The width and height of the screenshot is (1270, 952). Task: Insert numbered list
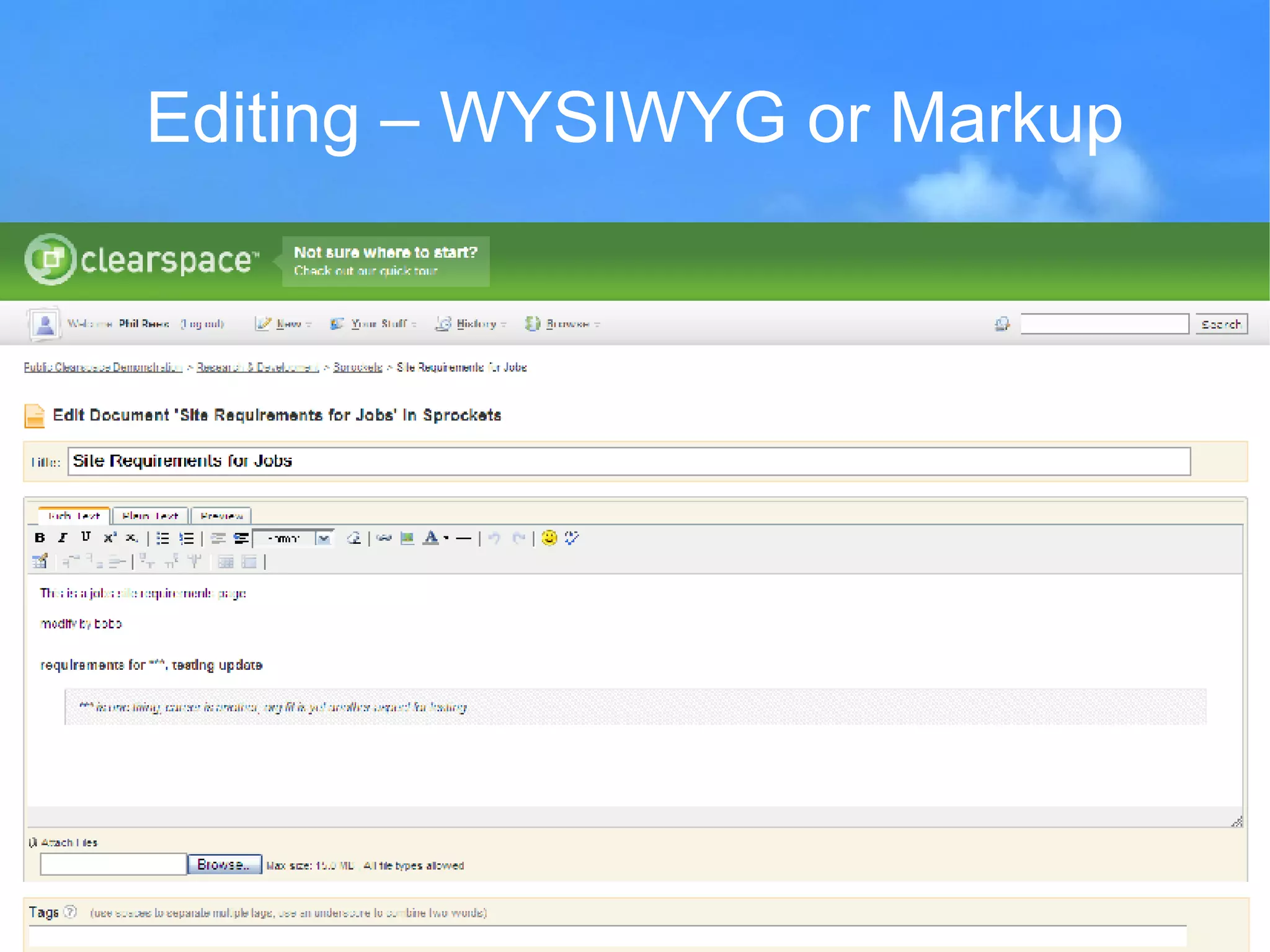(186, 538)
